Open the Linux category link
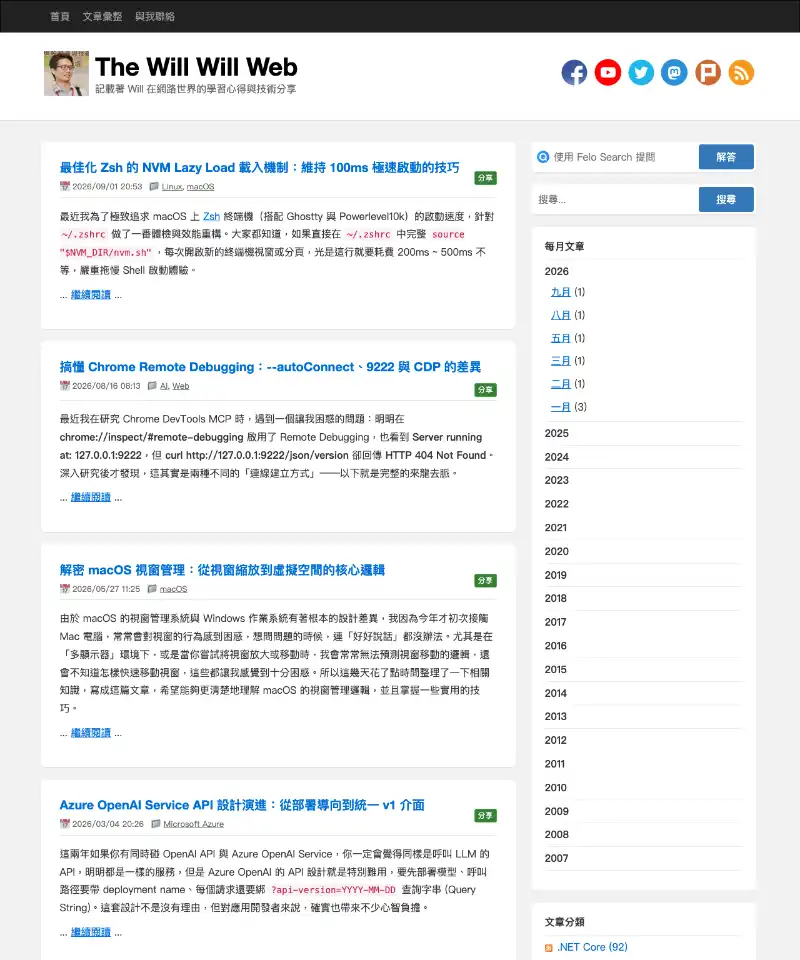The image size is (800, 960). point(172,187)
